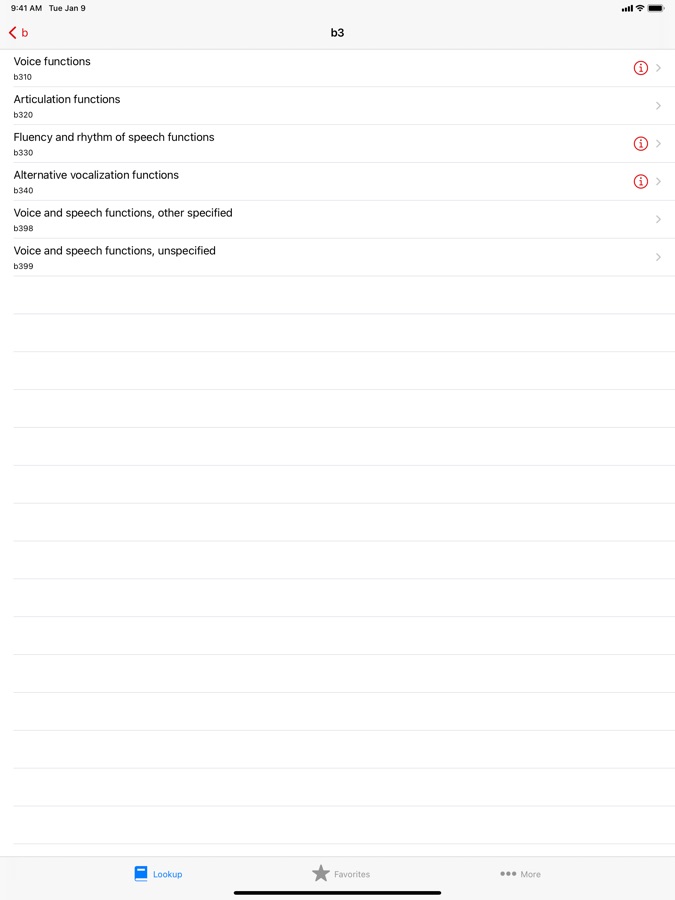The width and height of the screenshot is (675, 900).
Task: Open info for Alternative vocalization functions
Action: click(x=641, y=182)
